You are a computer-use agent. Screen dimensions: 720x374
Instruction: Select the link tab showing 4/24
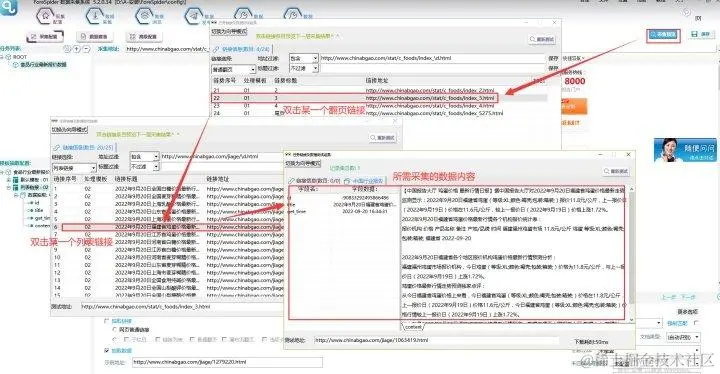coord(242,49)
